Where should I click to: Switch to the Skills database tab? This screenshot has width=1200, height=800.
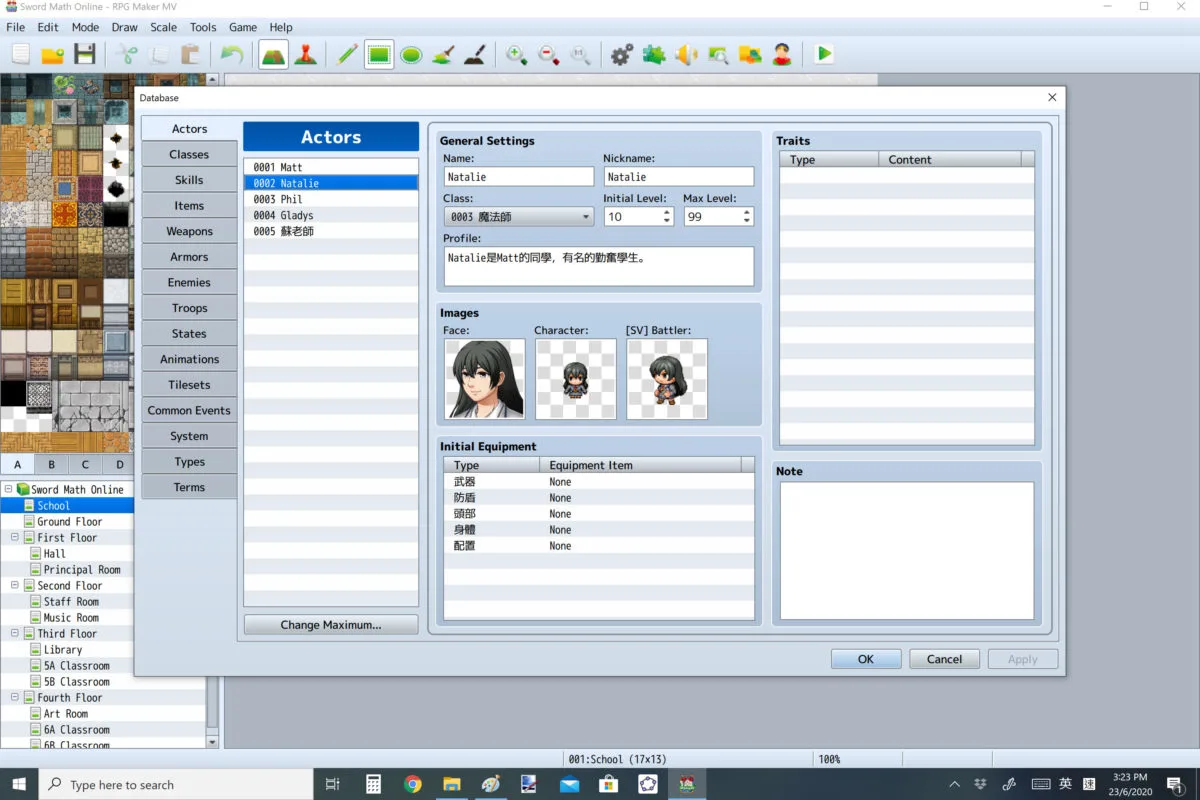tap(189, 180)
